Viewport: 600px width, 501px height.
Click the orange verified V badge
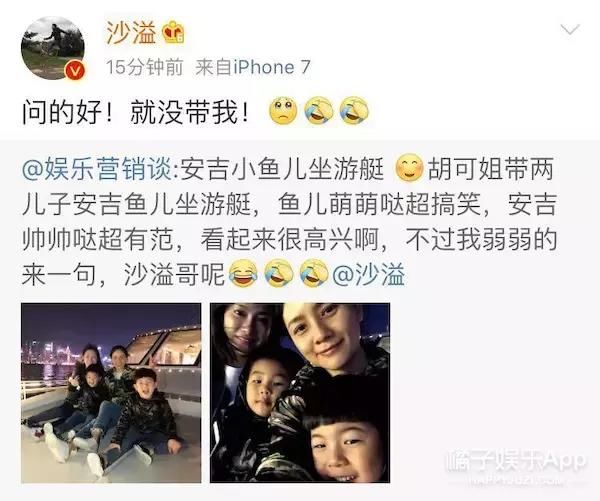click(74, 70)
